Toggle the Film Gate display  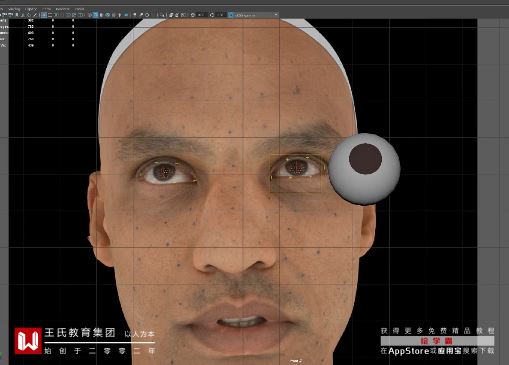pyautogui.click(x=50, y=15)
